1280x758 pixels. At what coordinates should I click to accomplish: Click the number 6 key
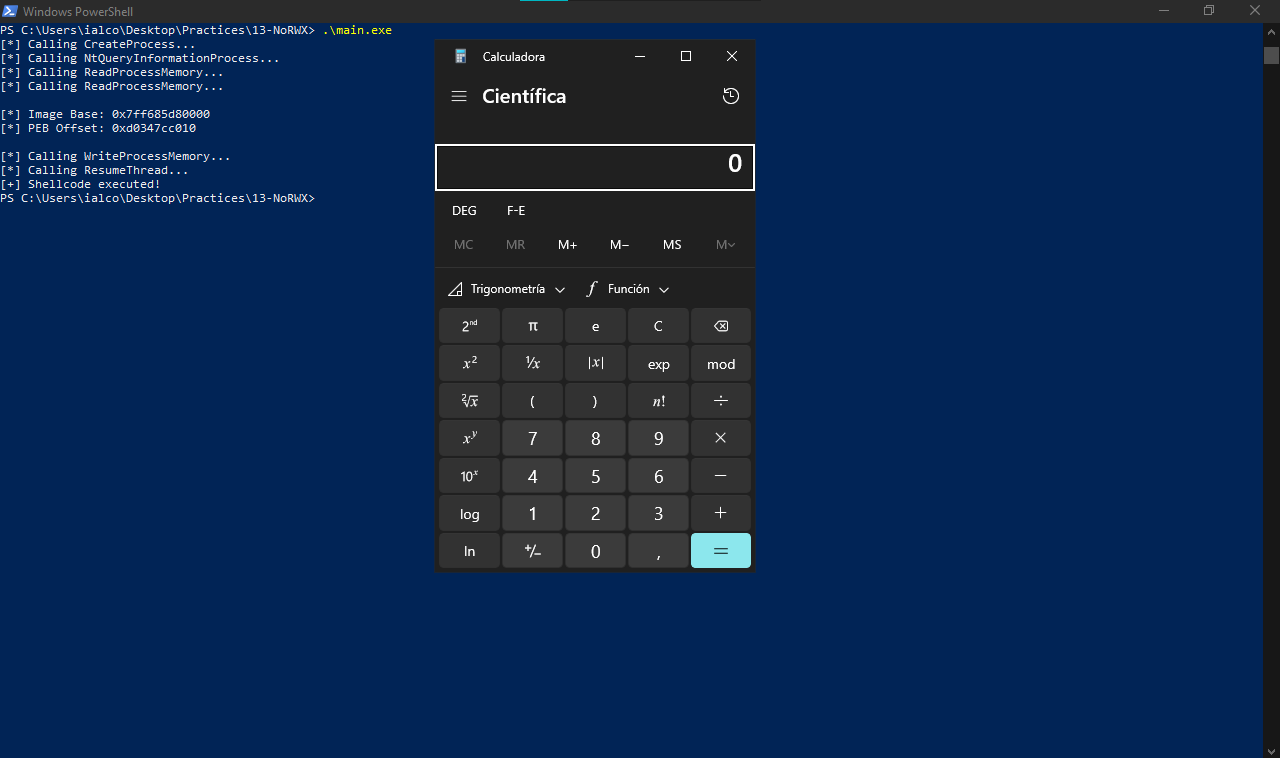658,476
